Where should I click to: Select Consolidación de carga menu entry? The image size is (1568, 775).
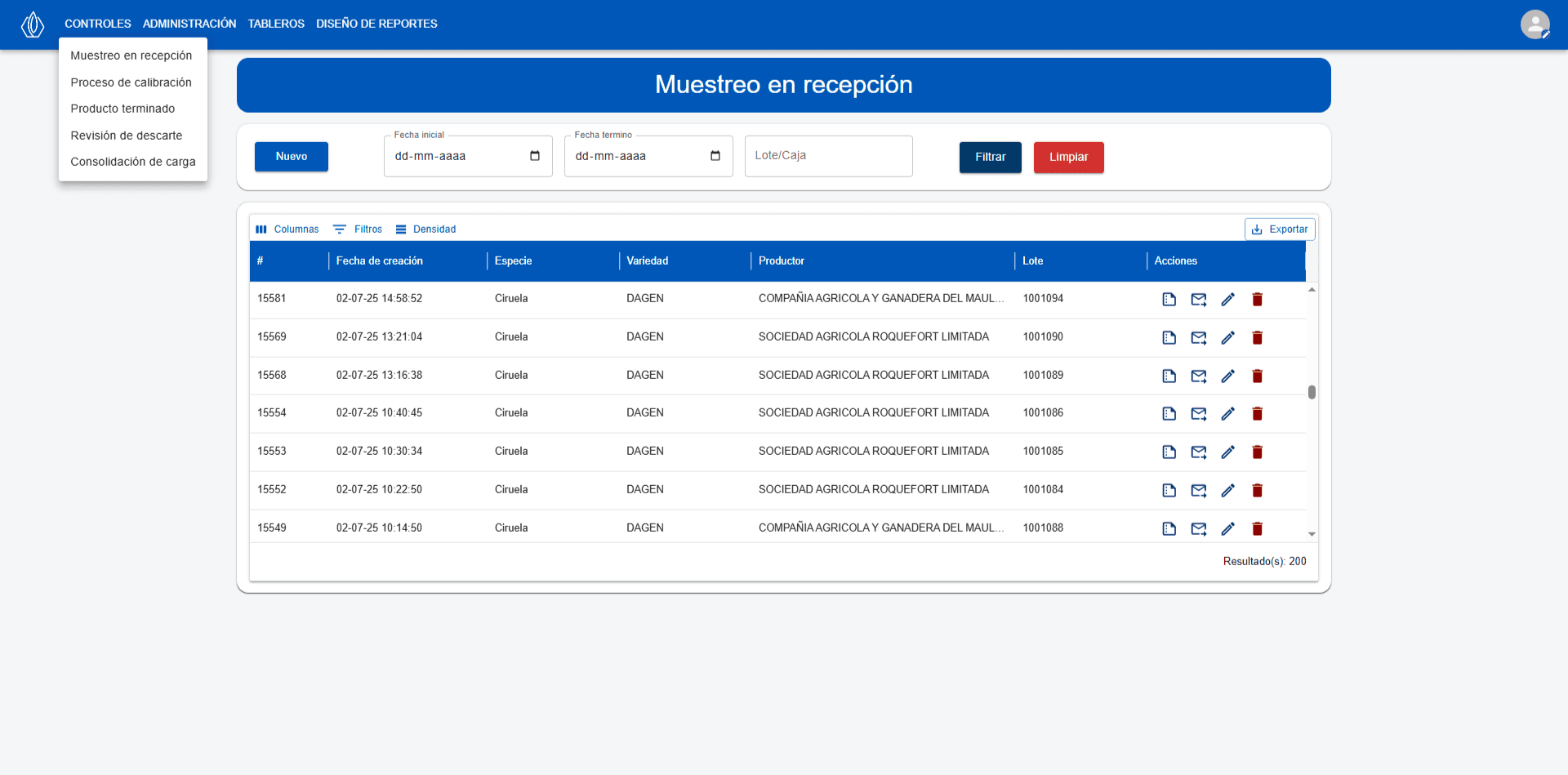coord(132,162)
